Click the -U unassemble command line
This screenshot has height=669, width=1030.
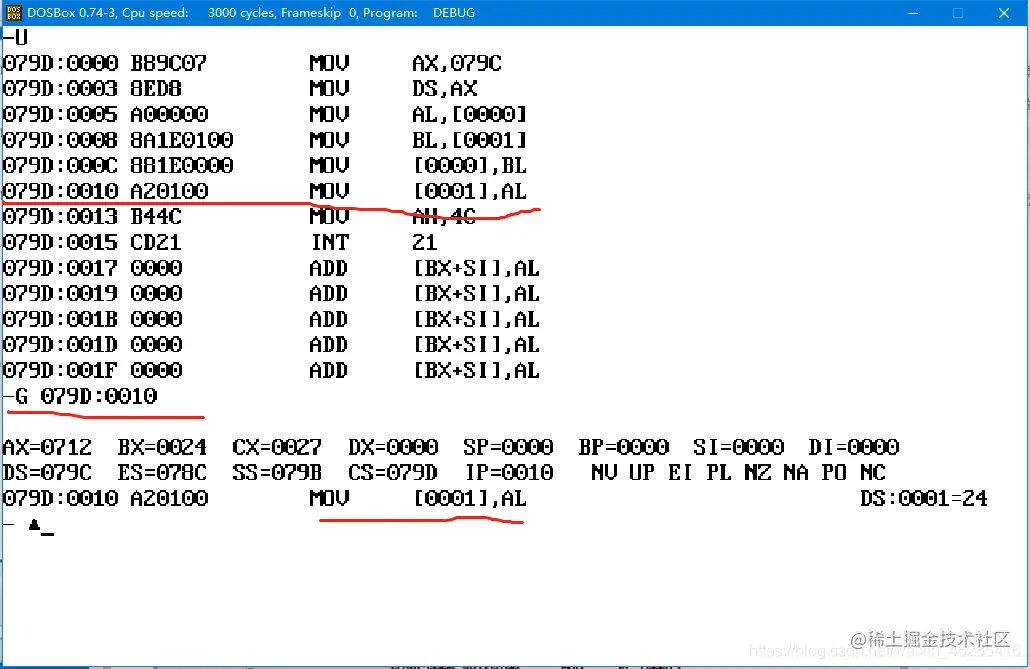[15, 37]
